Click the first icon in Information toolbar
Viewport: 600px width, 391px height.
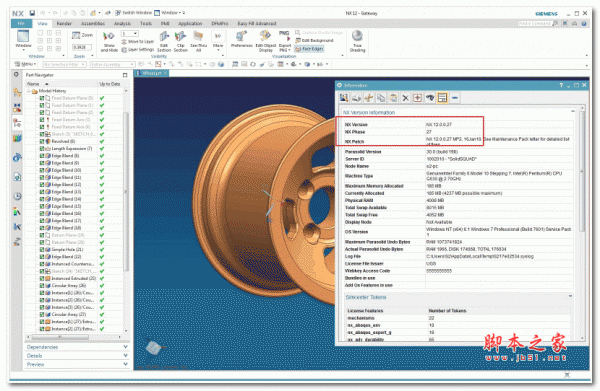click(344, 98)
